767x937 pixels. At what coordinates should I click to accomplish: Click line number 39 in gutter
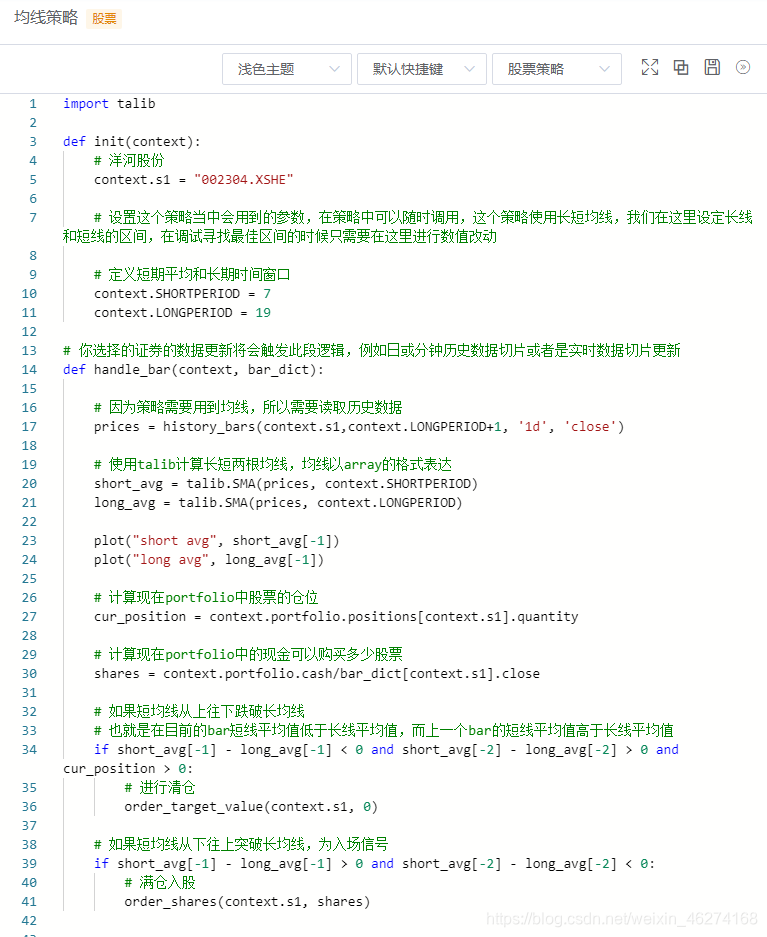point(29,864)
